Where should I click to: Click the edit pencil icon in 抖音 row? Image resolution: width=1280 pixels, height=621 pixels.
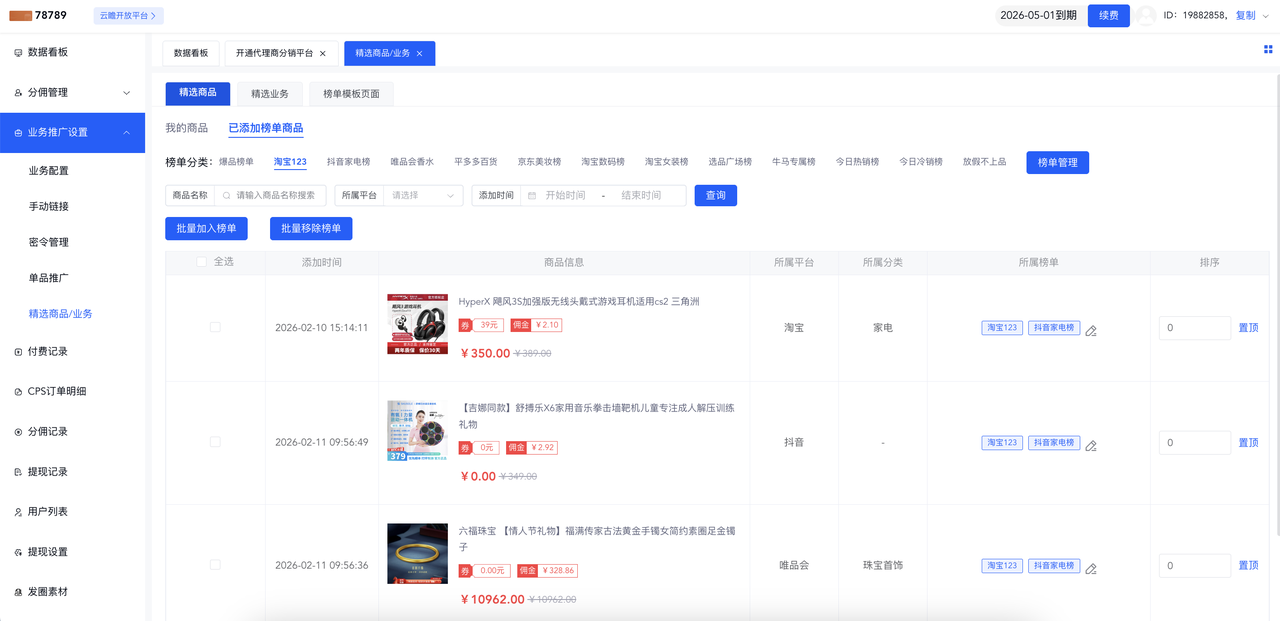point(1091,445)
